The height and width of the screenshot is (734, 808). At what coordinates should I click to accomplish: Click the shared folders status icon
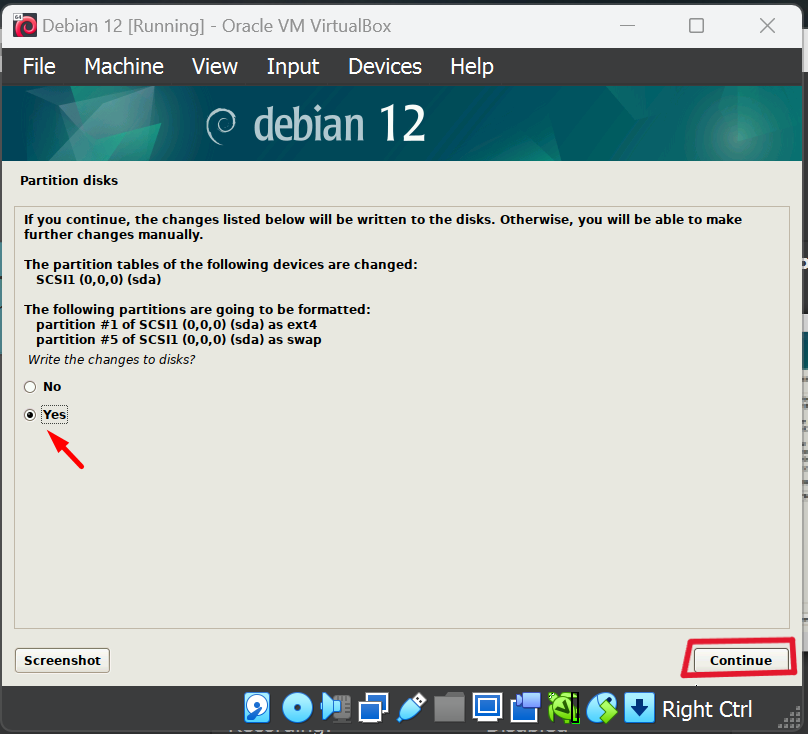tap(449, 708)
